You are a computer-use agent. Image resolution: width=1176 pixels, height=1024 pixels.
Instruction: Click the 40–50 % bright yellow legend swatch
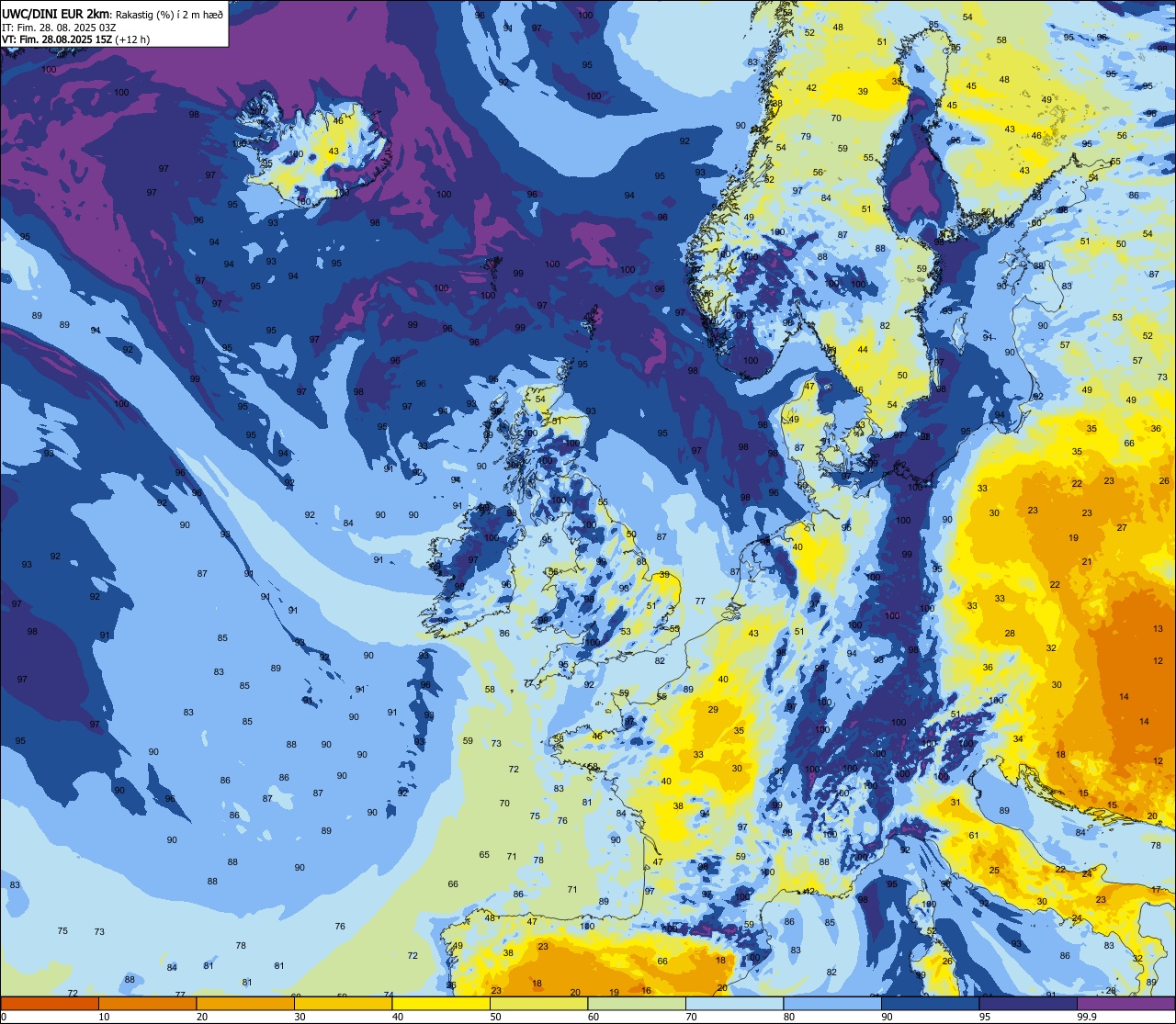tap(441, 1003)
